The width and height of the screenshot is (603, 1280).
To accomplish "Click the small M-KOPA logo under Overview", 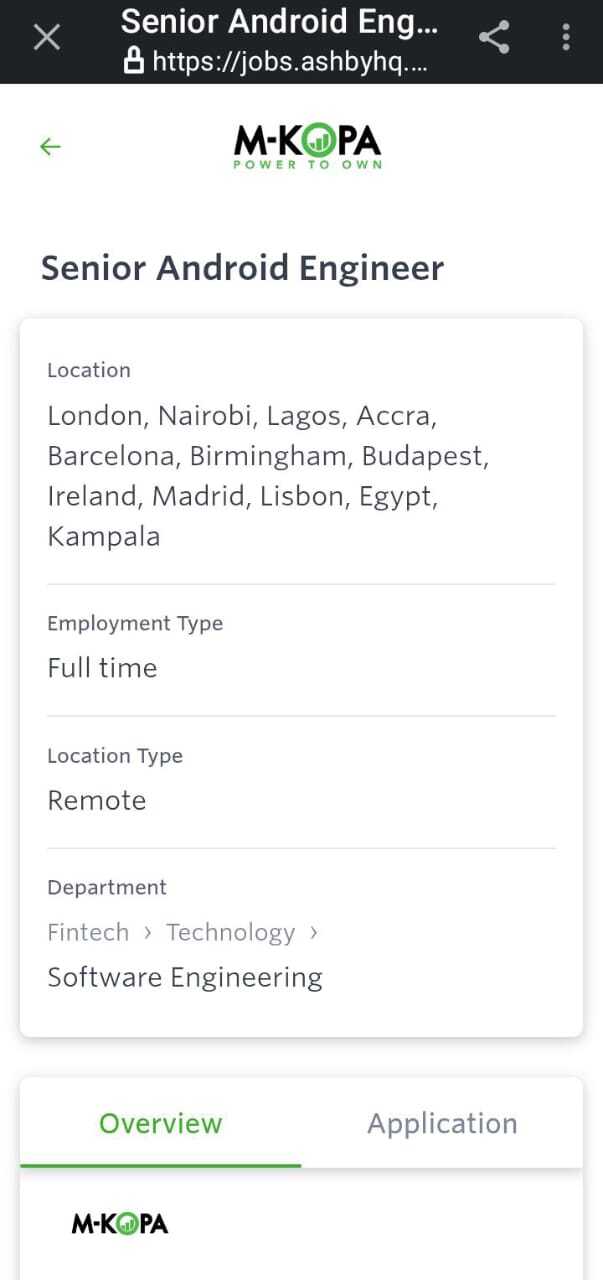I will click(x=120, y=1223).
